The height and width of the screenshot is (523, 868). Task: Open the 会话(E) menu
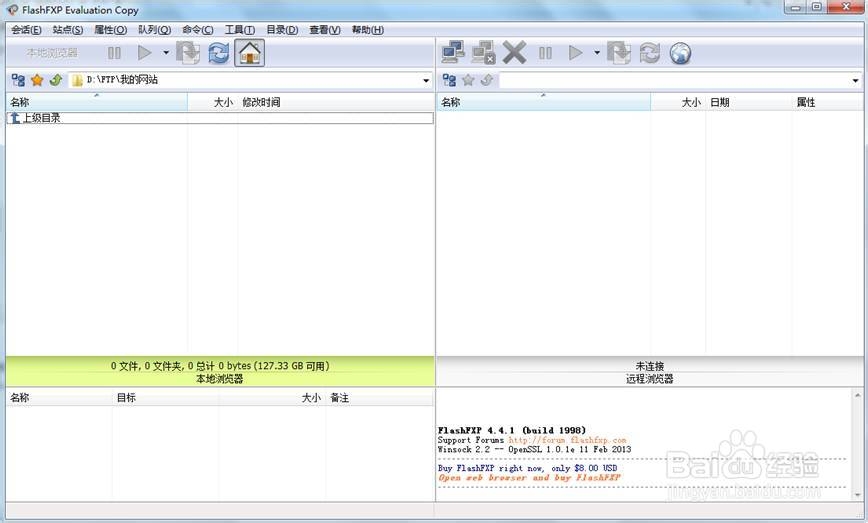pyautogui.click(x=26, y=30)
